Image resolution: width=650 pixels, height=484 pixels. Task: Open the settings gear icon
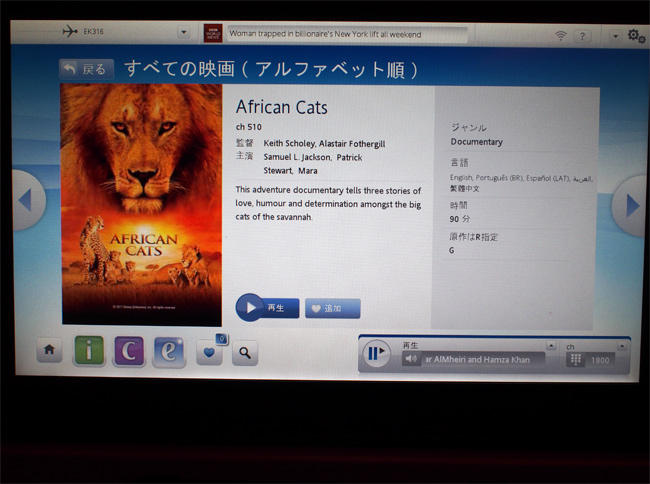click(x=636, y=36)
